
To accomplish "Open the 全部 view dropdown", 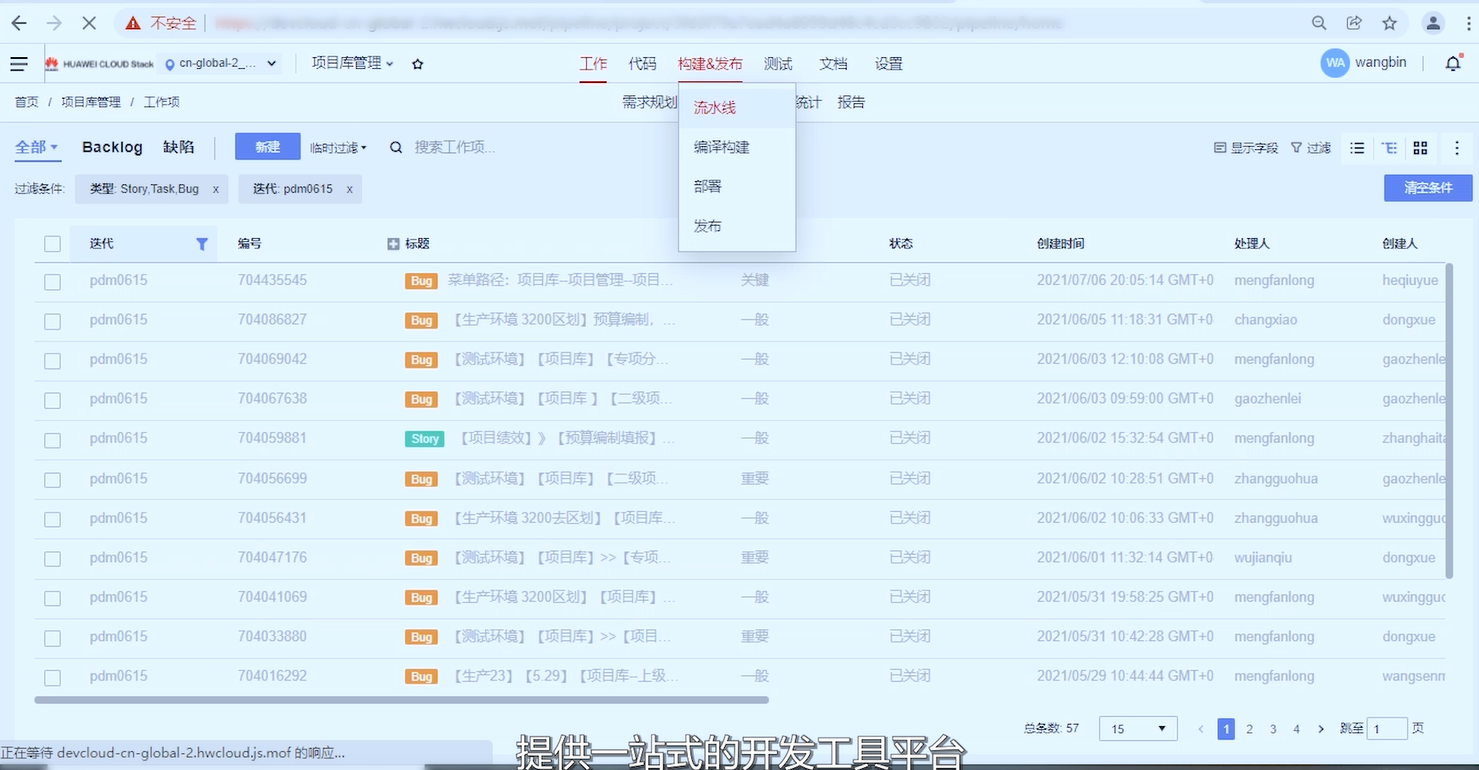I will [x=36, y=147].
